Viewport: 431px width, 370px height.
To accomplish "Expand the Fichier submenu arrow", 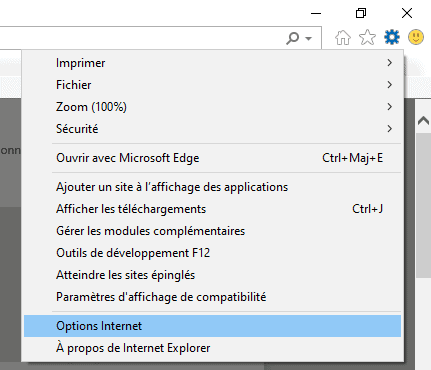I will click(389, 85).
